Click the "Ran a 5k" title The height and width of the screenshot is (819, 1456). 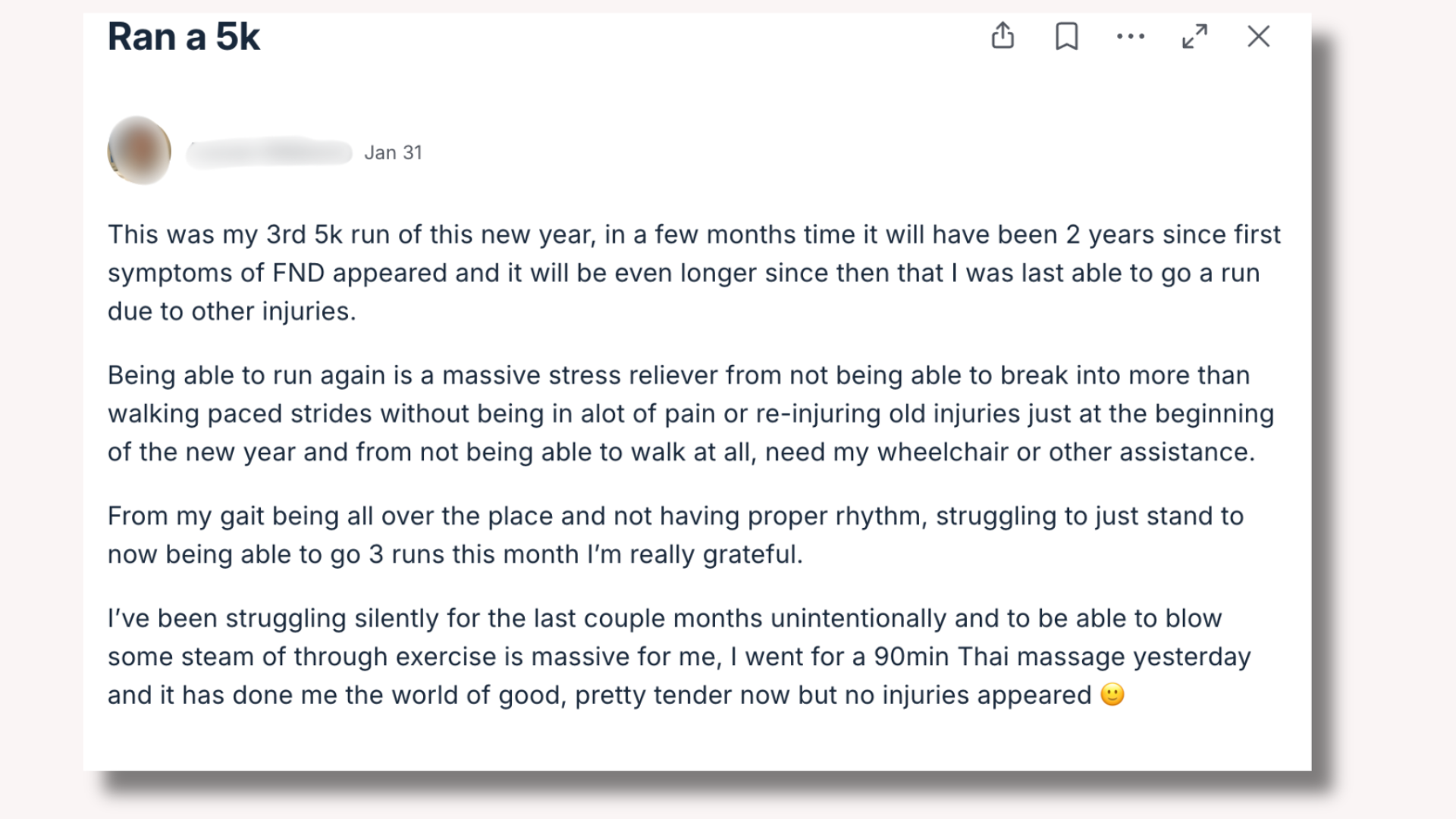pos(184,36)
